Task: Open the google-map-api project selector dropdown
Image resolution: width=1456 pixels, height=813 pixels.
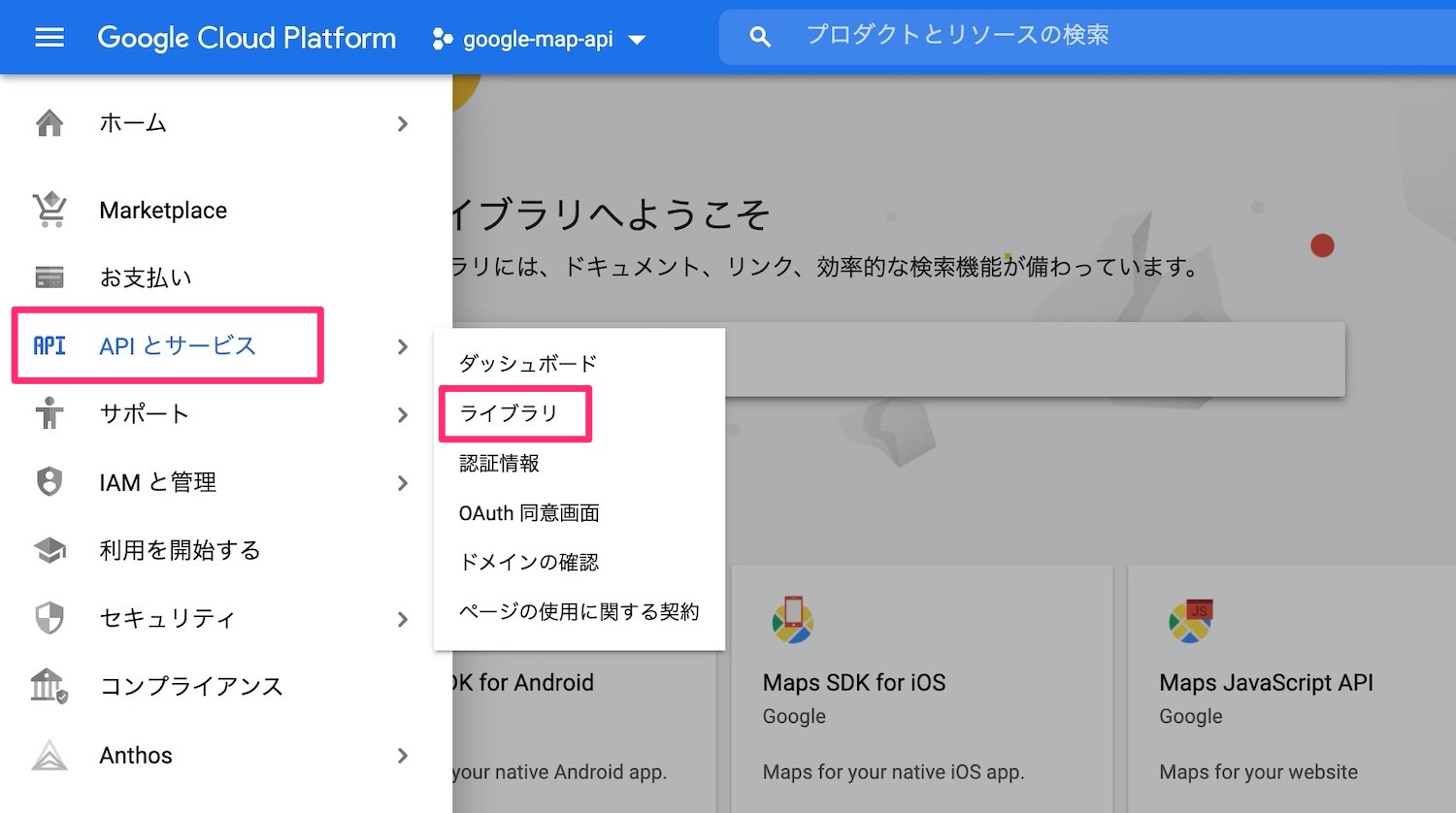Action: point(540,39)
